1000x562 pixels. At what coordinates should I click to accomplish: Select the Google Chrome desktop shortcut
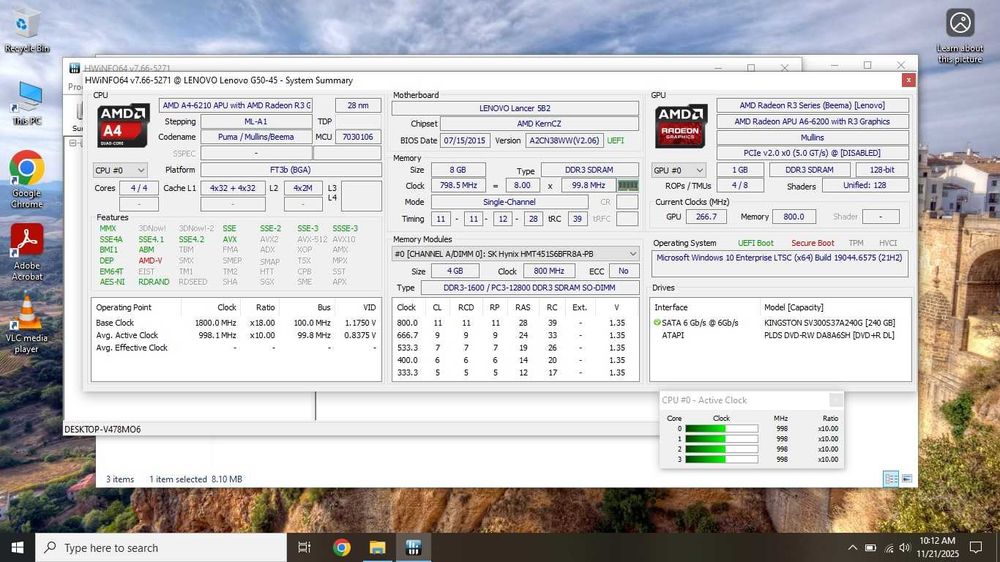point(27,180)
